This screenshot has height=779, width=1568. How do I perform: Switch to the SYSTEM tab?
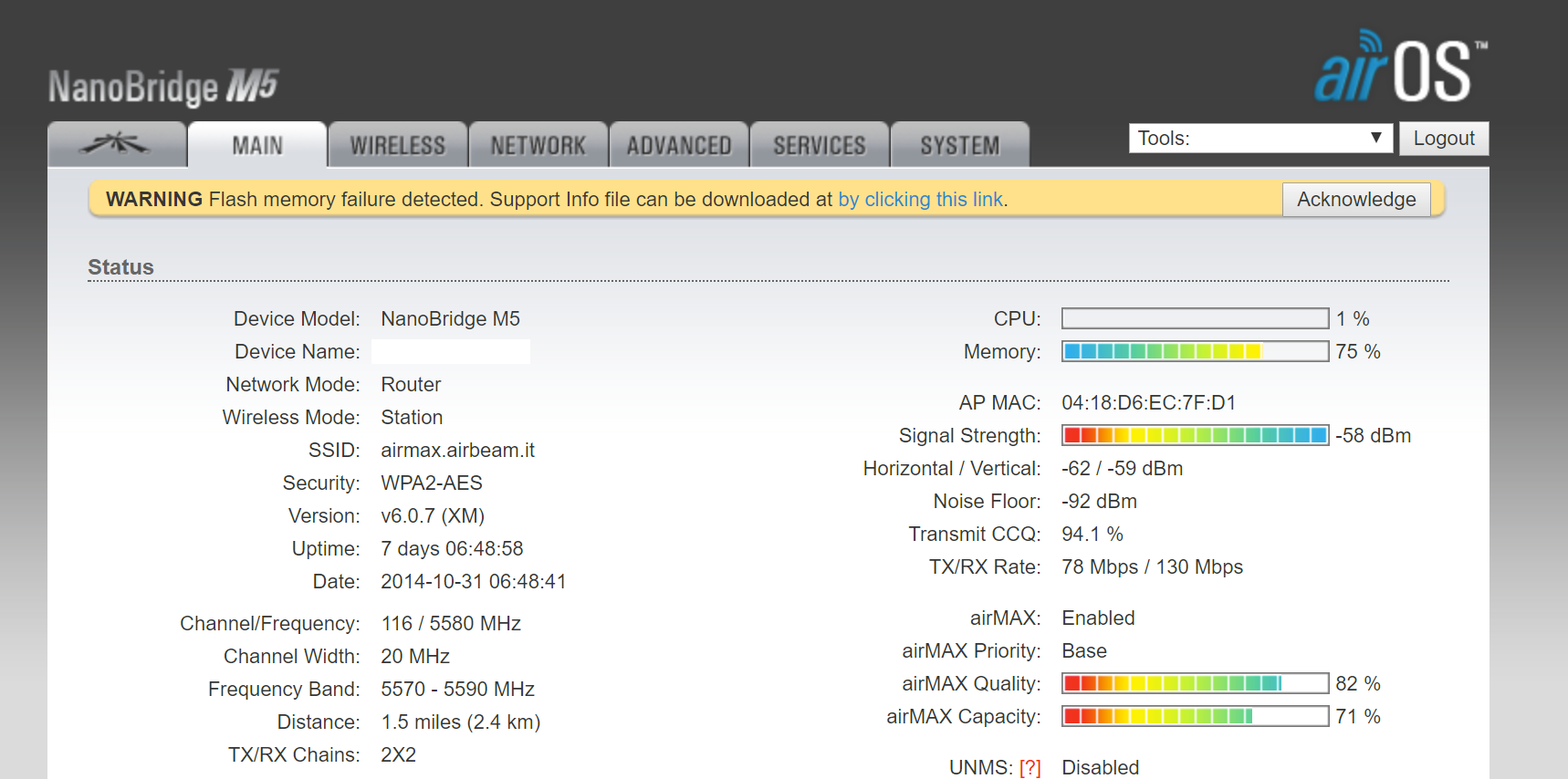(960, 146)
